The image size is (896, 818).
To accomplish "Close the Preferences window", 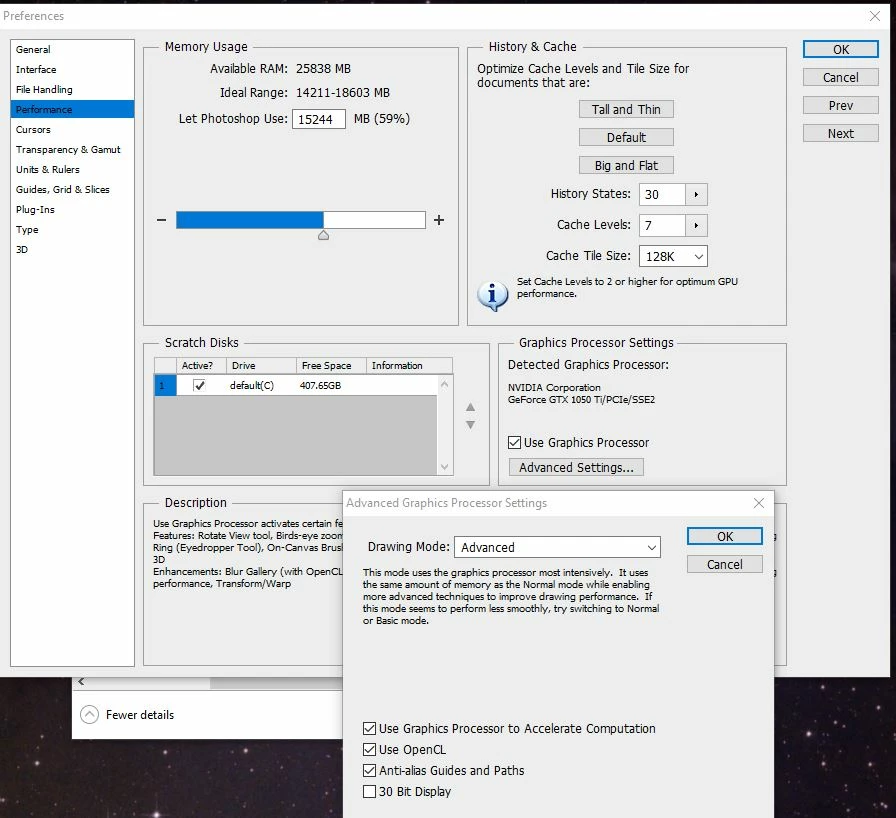I will pos(875,16).
